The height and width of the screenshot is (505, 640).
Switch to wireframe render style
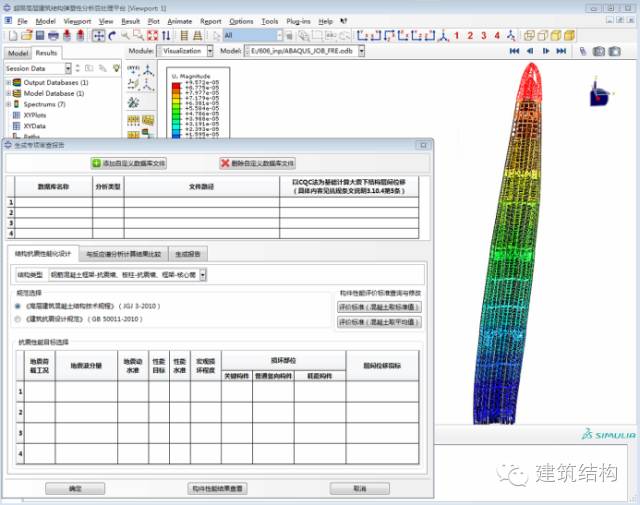(529, 36)
